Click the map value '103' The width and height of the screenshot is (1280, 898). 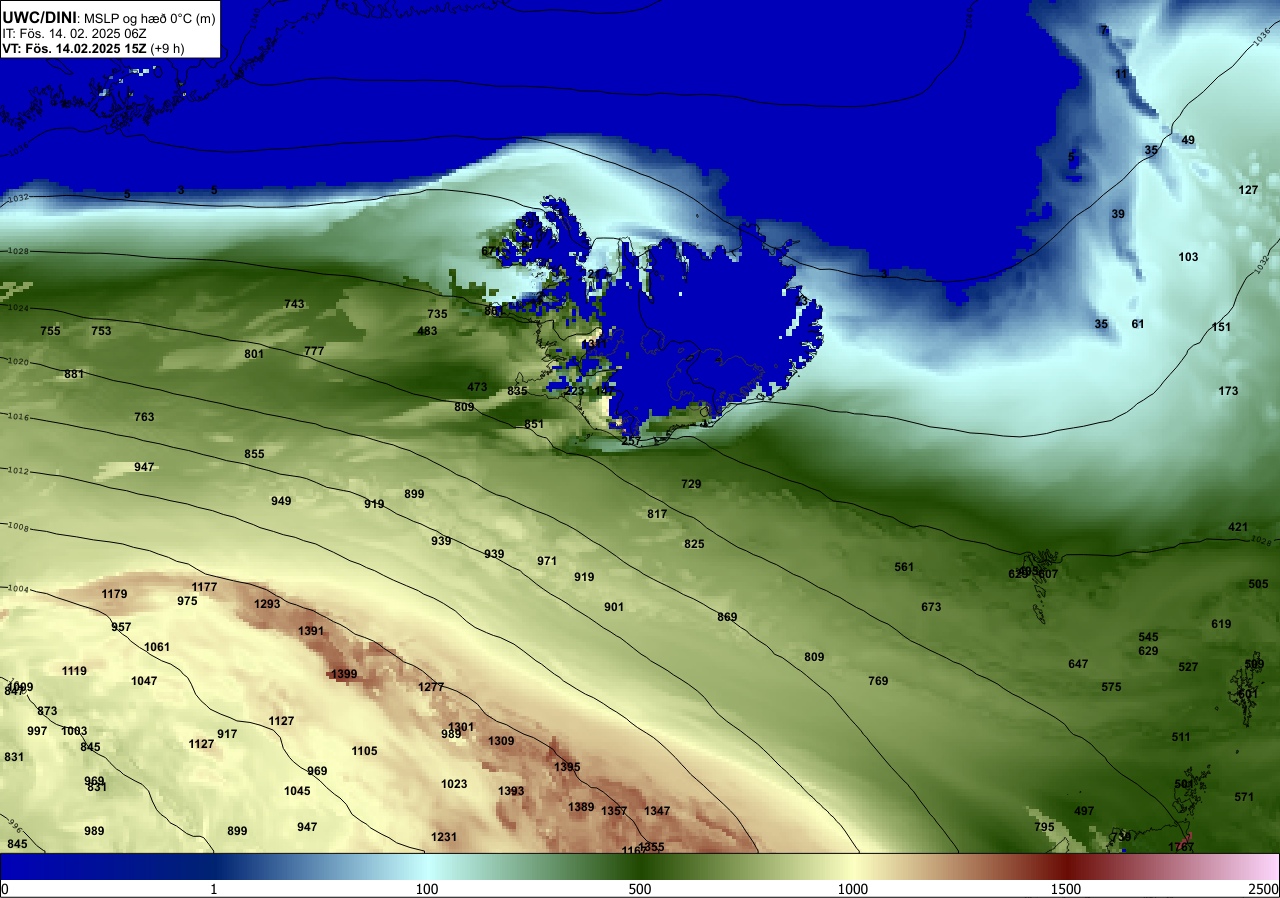(1188, 257)
